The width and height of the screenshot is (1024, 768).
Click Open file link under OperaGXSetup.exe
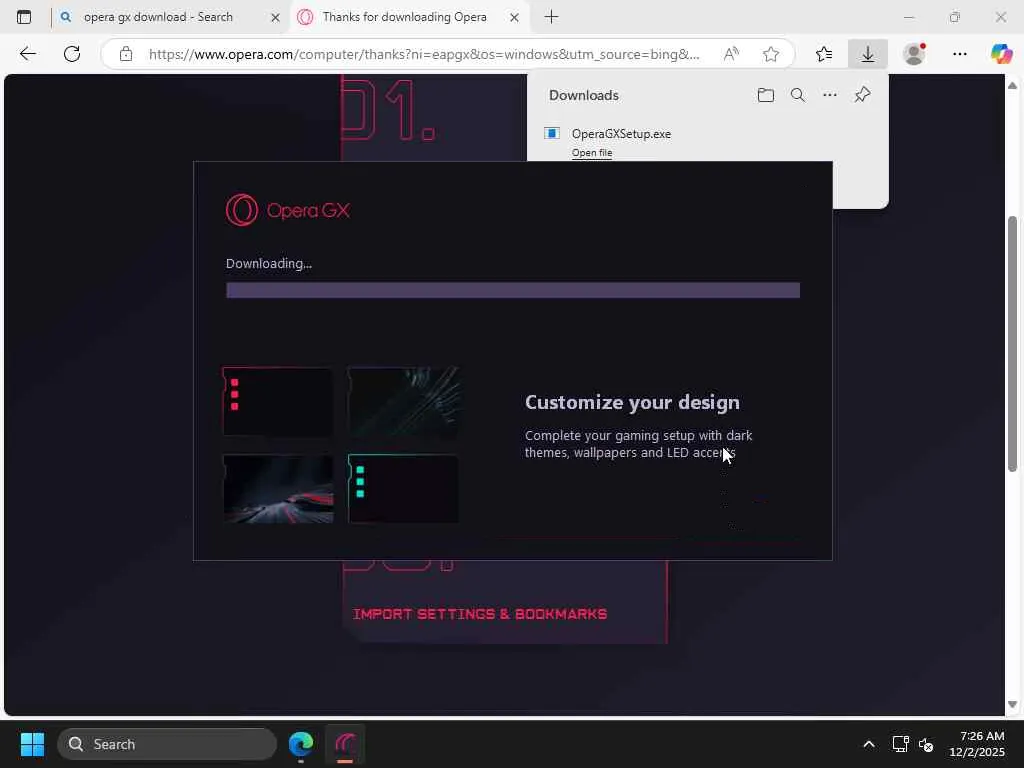click(592, 153)
